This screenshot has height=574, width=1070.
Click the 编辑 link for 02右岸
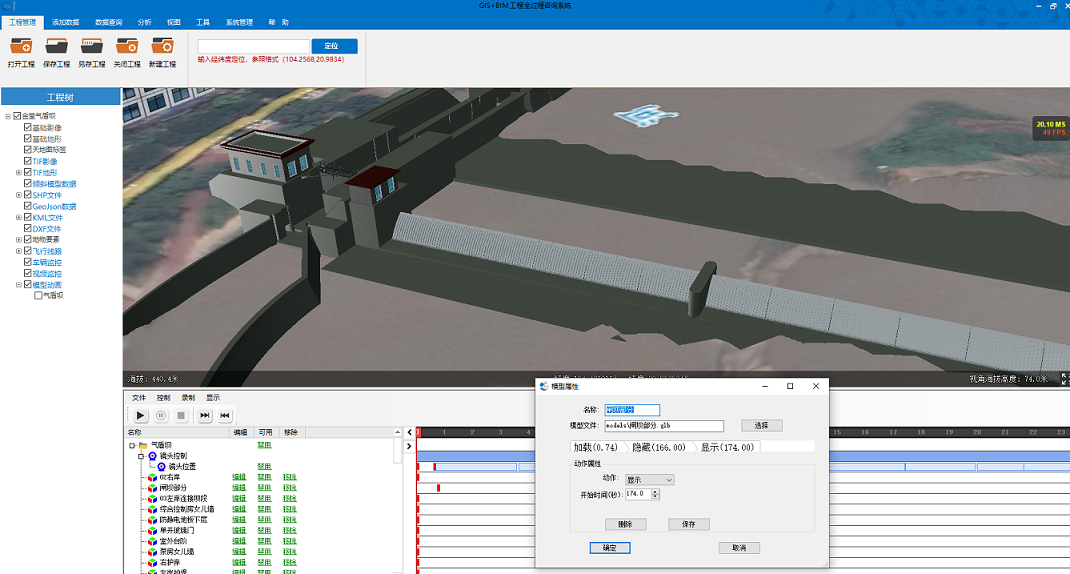239,477
